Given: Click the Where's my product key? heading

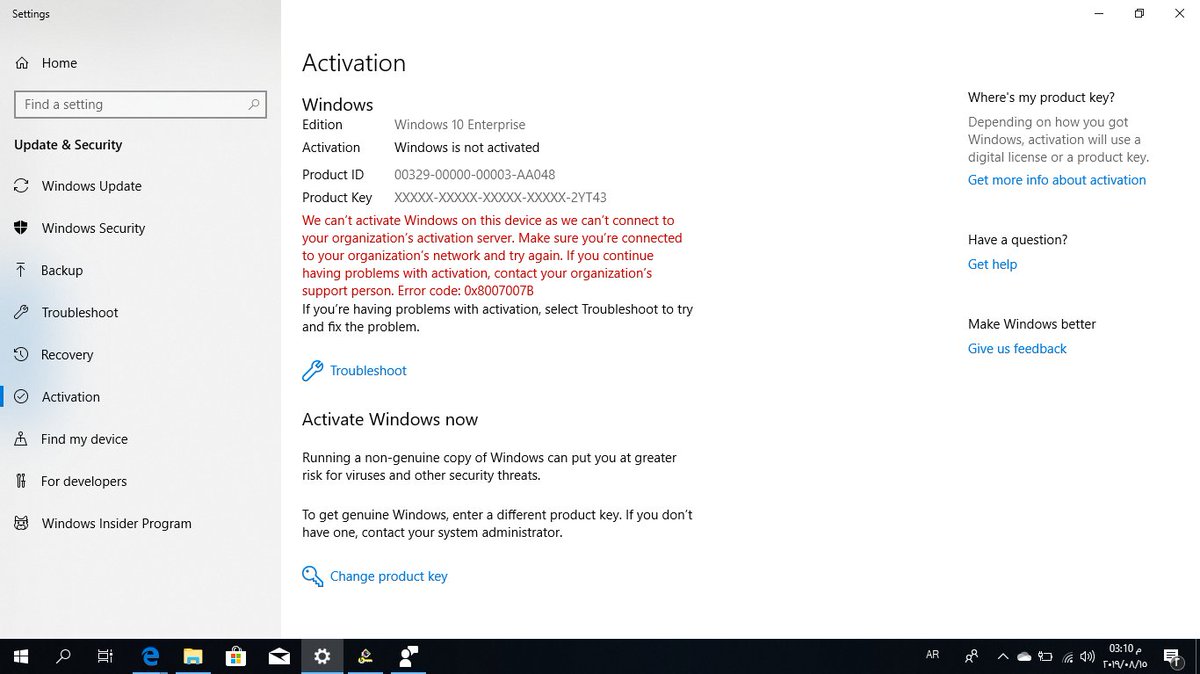Looking at the screenshot, I should [1041, 97].
